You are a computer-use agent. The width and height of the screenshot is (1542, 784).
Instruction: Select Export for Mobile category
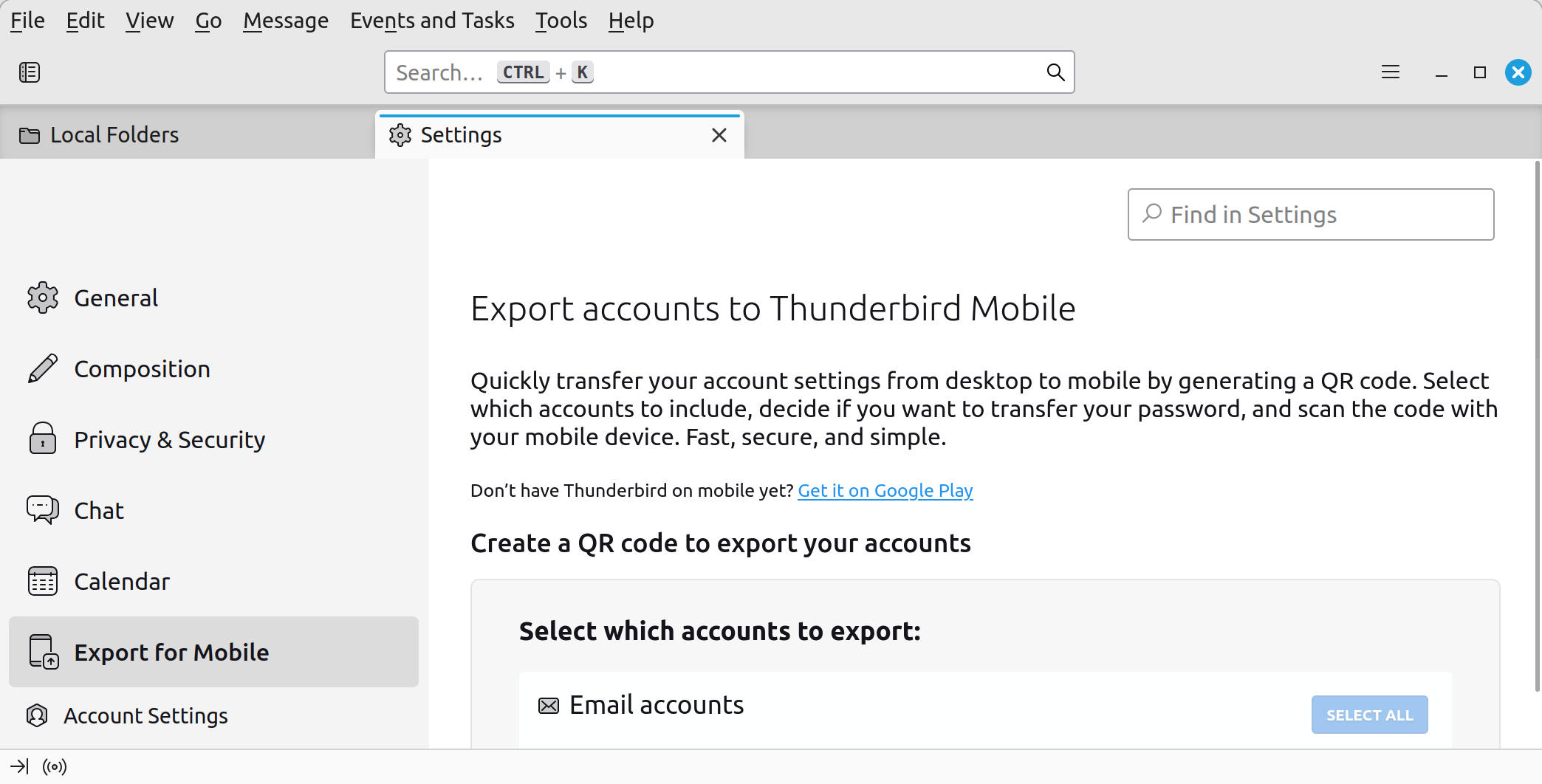tap(213, 652)
